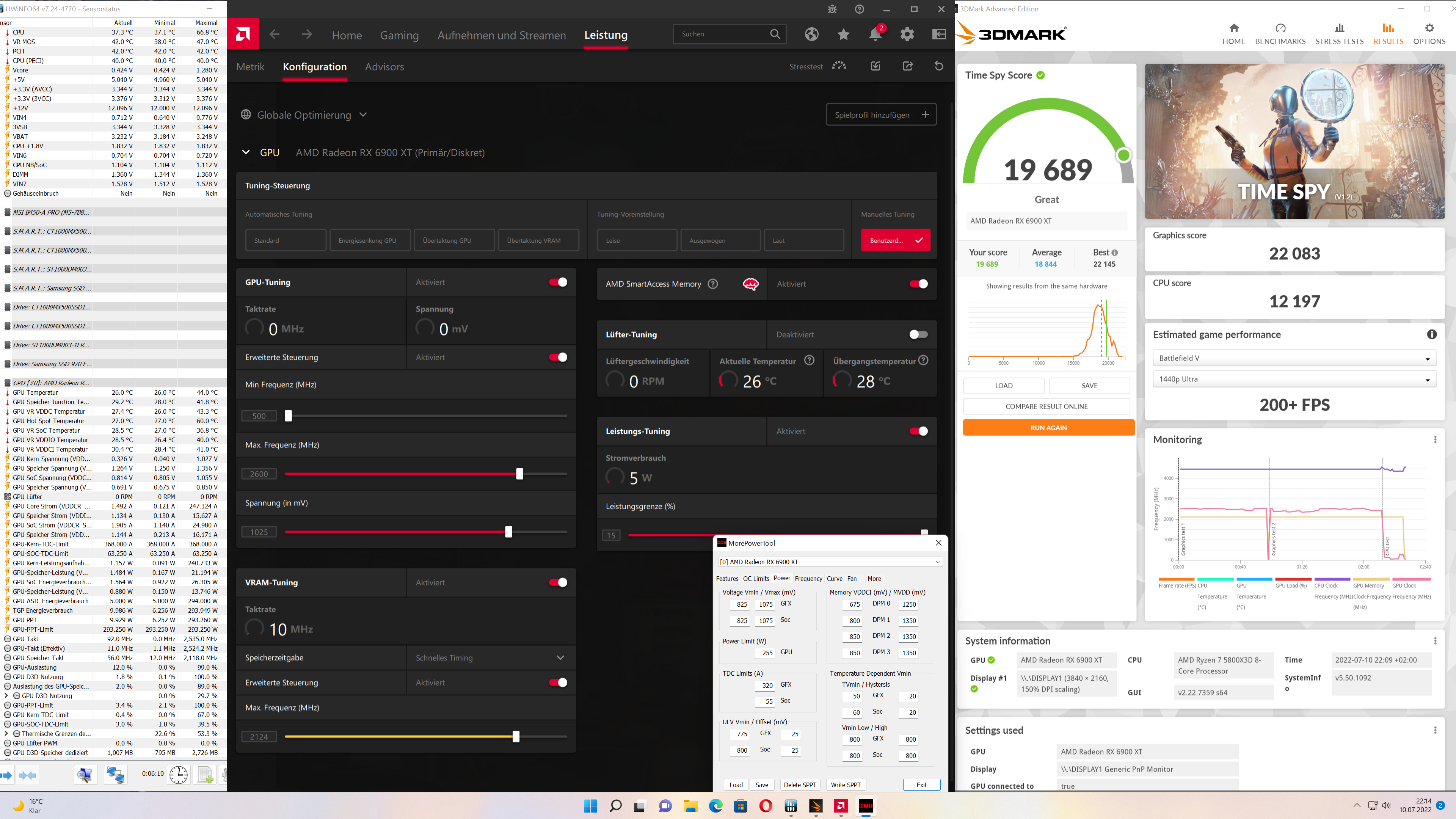Toggle the Lüfter-Tuning switch on
The height and width of the screenshot is (819, 1456).
(918, 334)
